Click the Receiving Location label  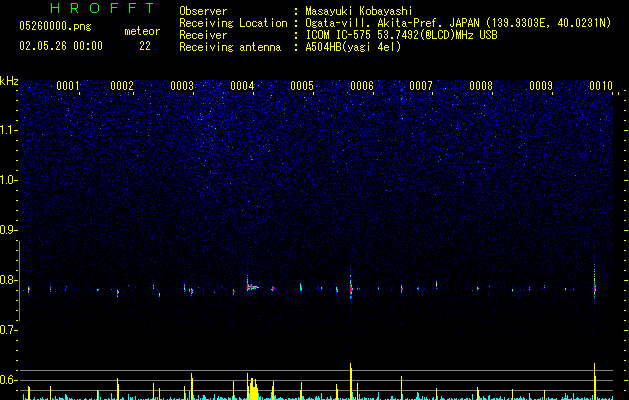[x=233, y=23]
